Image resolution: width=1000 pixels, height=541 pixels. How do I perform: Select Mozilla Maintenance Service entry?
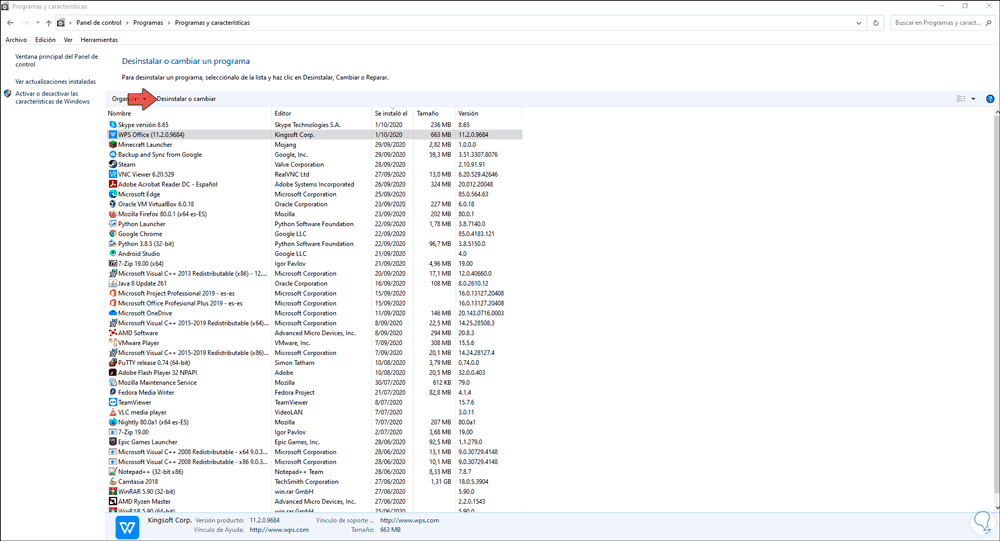314,383
